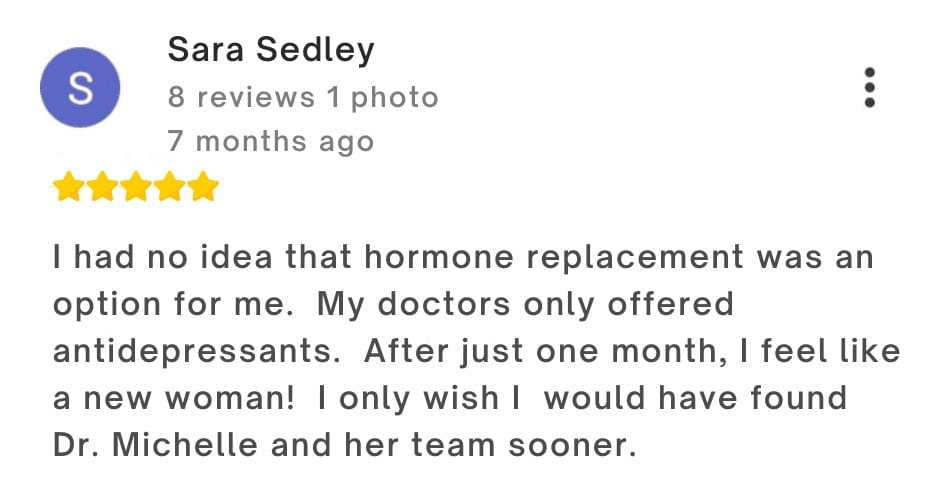Click "her team" in the last line
Screen dimensions: 940x500
(420, 445)
